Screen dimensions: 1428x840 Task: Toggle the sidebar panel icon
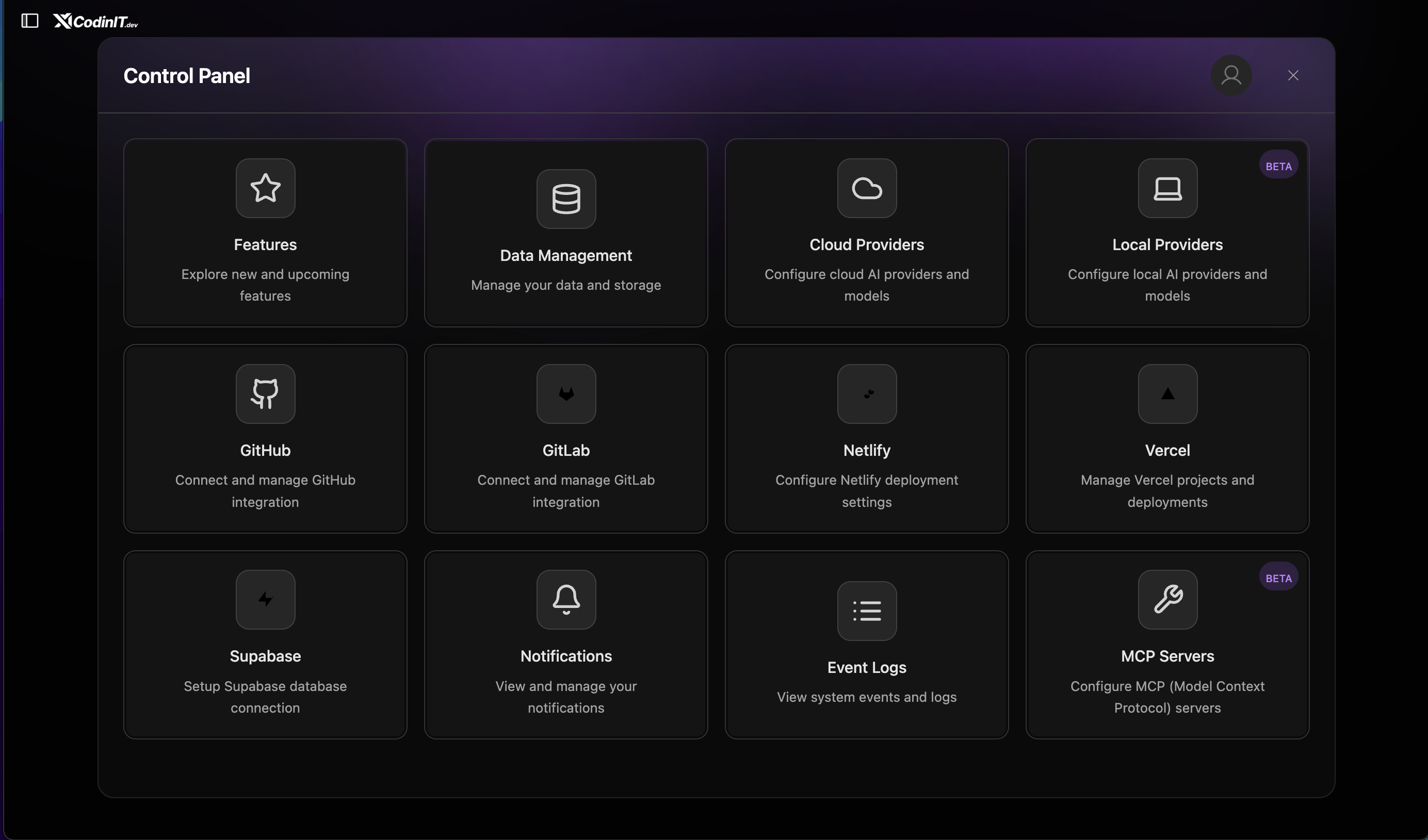(29, 21)
